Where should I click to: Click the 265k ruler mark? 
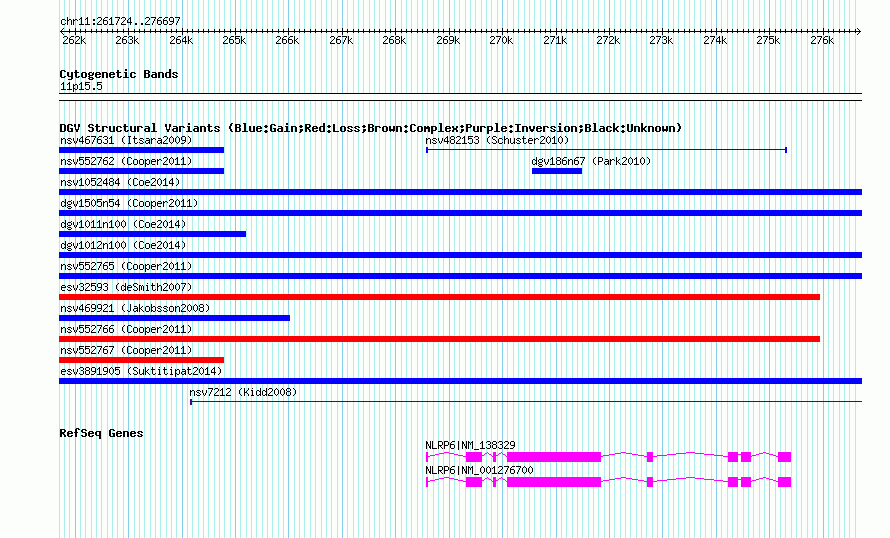(x=234, y=40)
